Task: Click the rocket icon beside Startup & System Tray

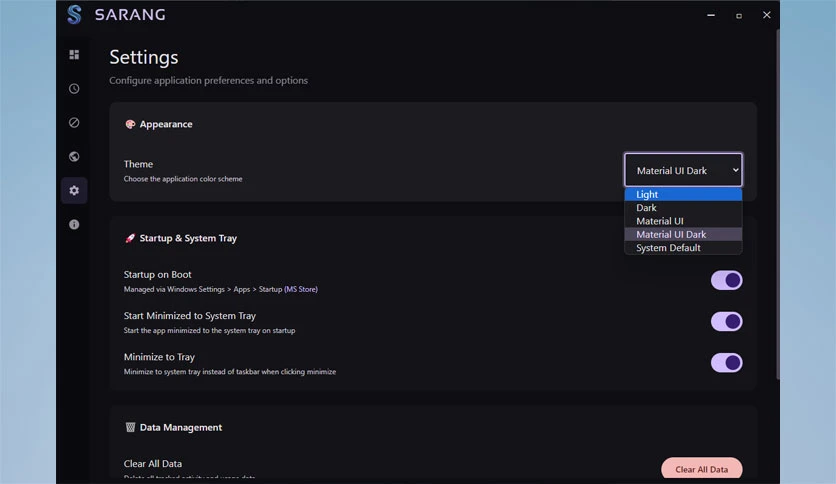Action: coord(130,238)
